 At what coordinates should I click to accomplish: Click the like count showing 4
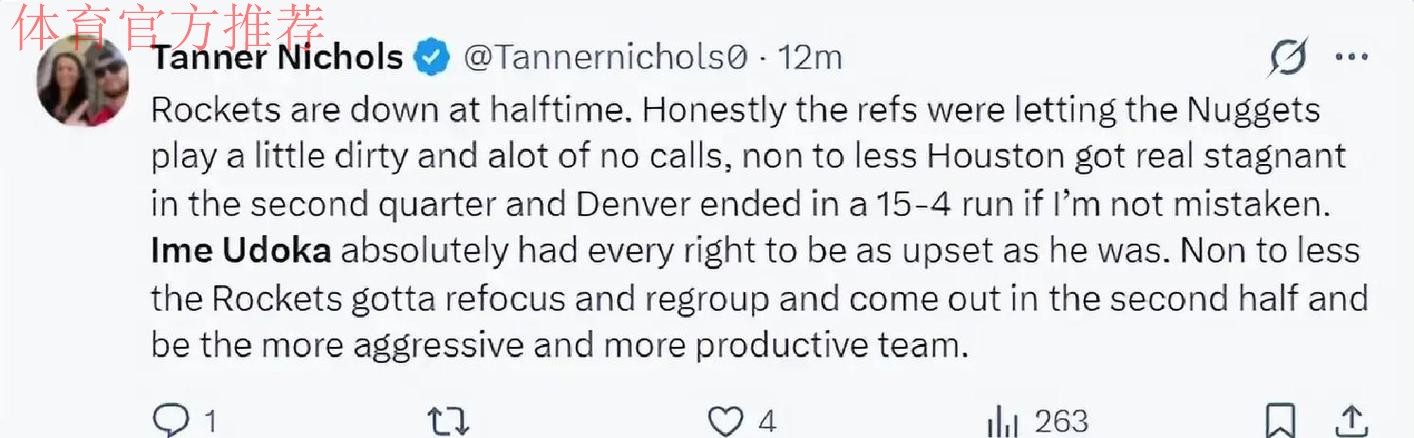(767, 421)
